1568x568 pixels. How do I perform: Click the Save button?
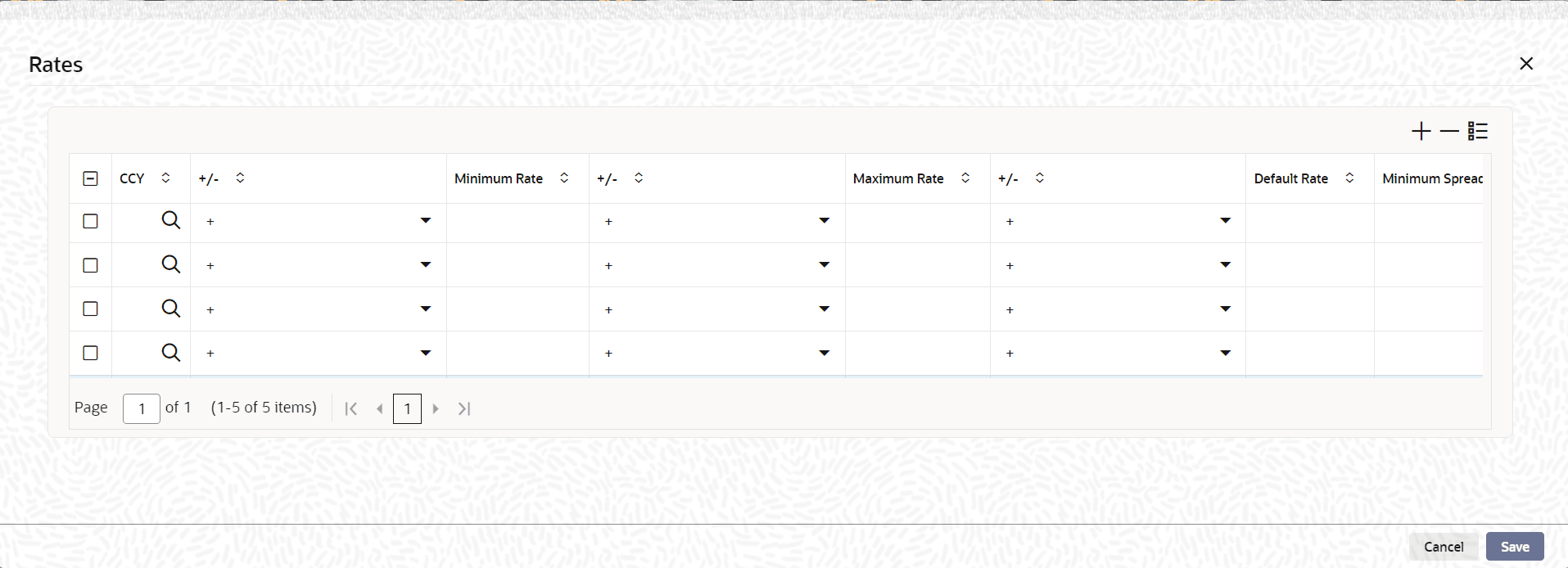pos(1515,547)
